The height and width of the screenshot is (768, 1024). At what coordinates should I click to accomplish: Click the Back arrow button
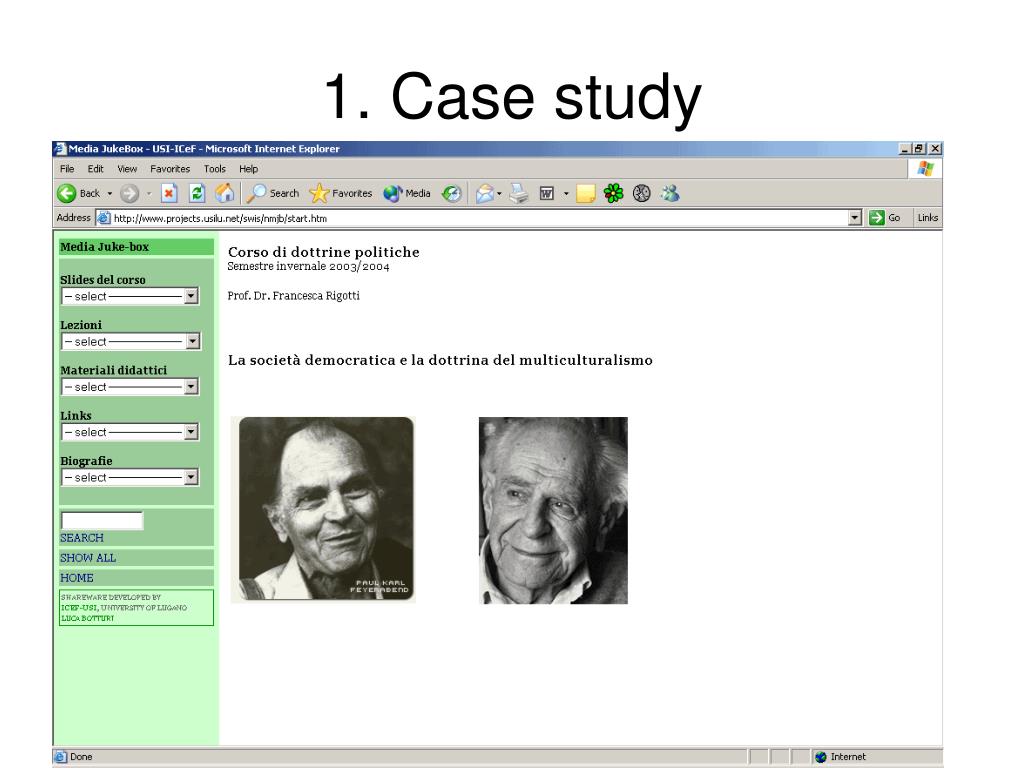67,193
